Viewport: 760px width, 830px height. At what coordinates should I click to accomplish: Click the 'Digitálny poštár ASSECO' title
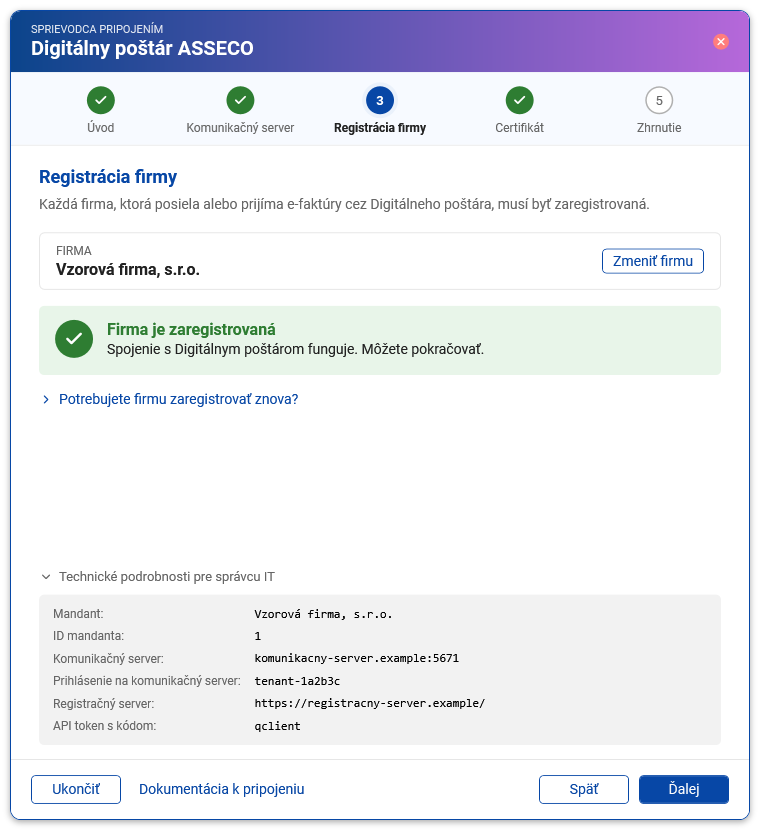click(142, 48)
